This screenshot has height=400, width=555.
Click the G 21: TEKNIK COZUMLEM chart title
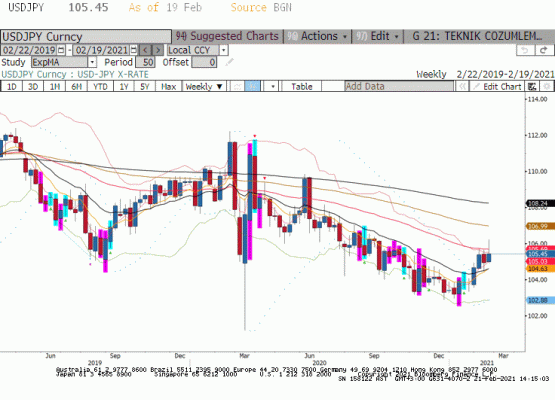(x=478, y=36)
